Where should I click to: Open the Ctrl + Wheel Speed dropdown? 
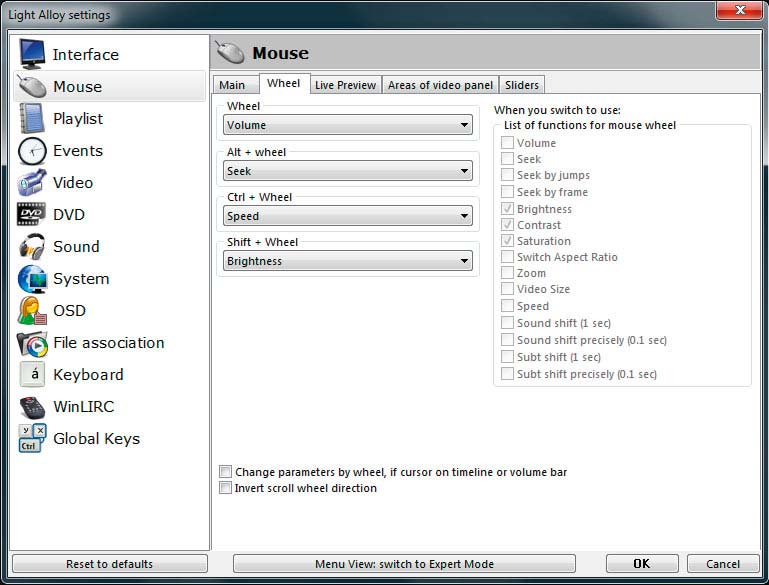coord(348,216)
